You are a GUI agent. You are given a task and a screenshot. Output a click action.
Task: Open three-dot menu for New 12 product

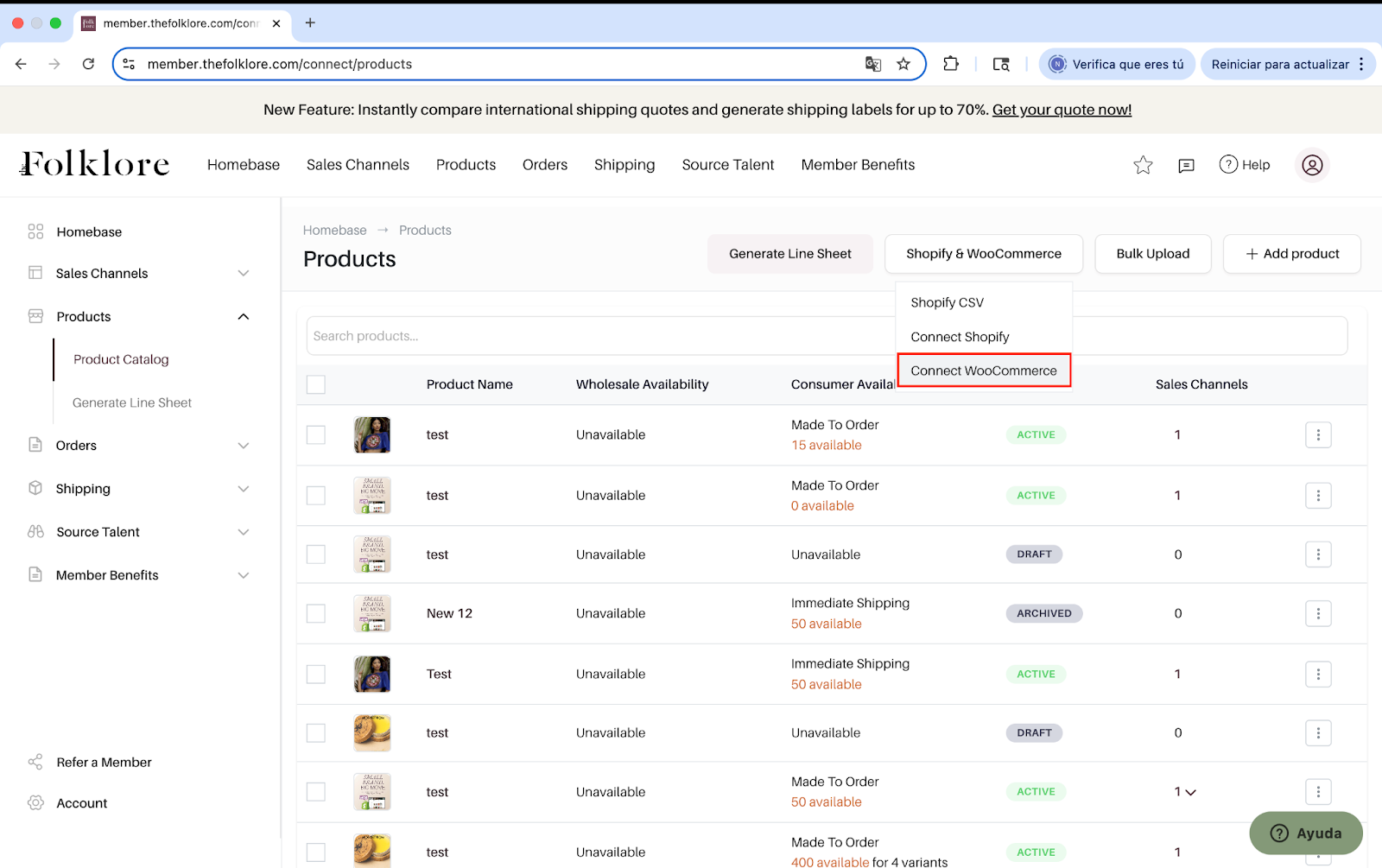pyautogui.click(x=1317, y=614)
